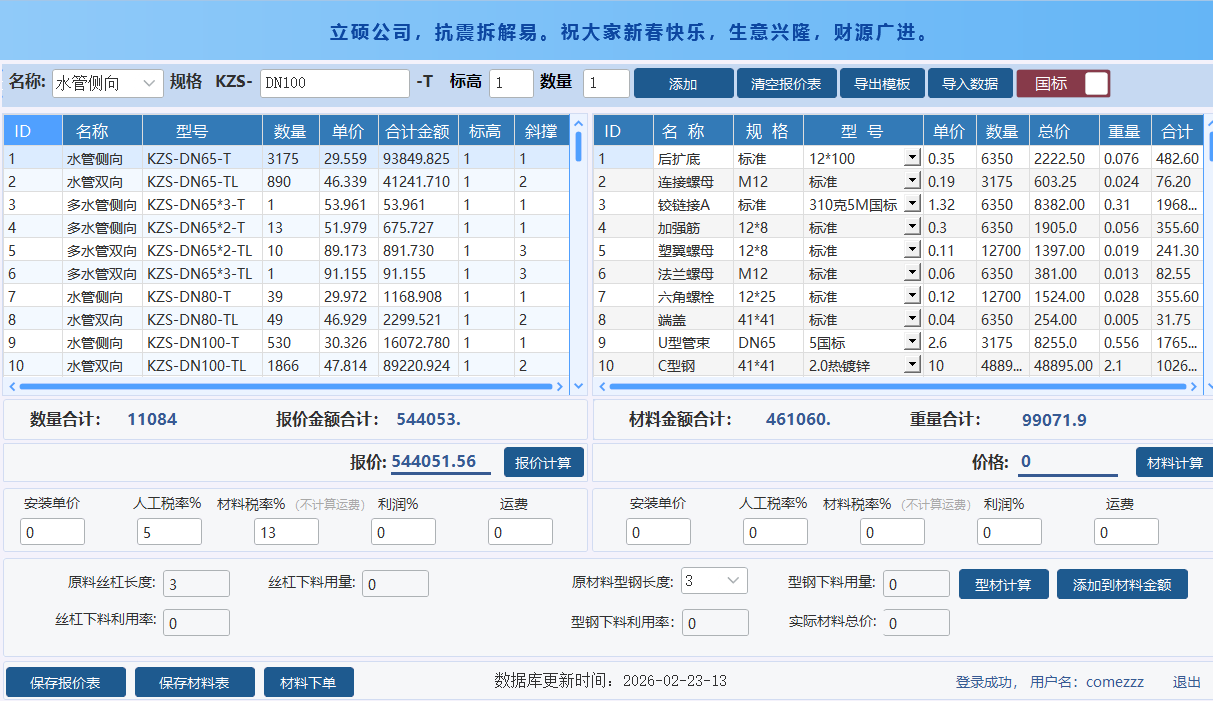The width and height of the screenshot is (1213, 701).
Task: Select row KZS-DN65-TL in the quote table
Action: click(286, 181)
